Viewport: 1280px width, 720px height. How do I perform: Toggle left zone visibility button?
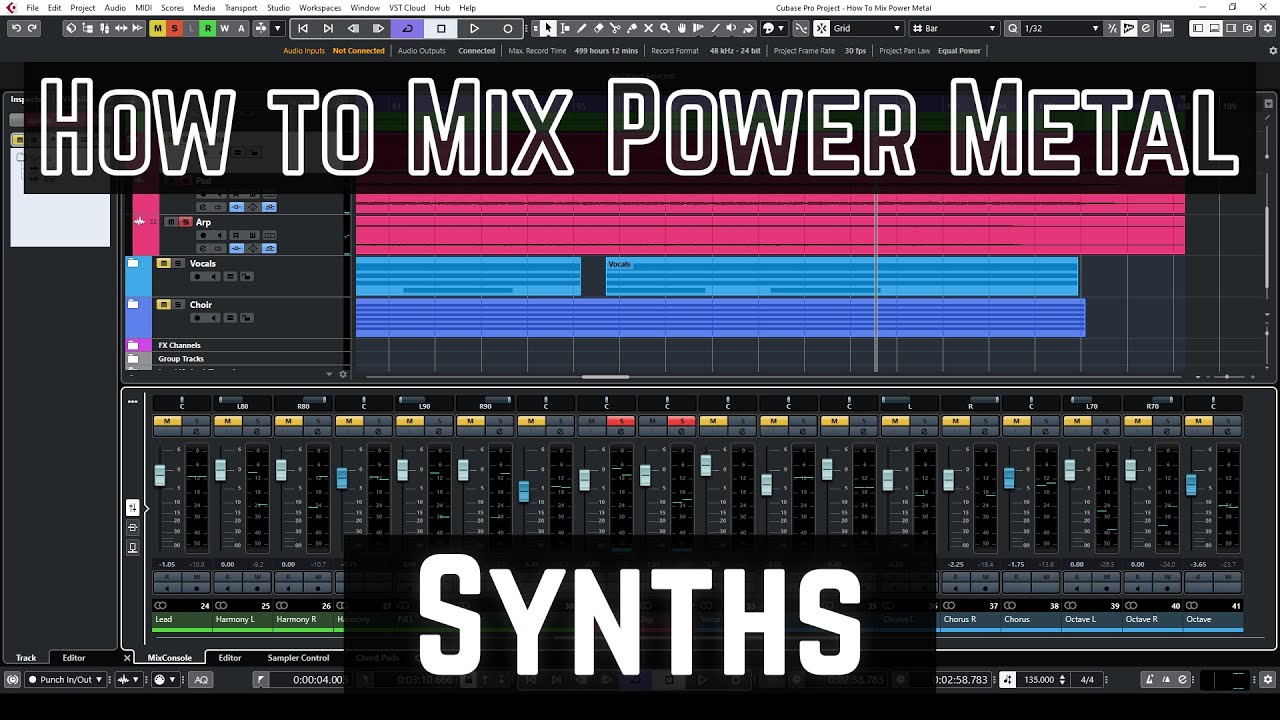[x=1197, y=28]
